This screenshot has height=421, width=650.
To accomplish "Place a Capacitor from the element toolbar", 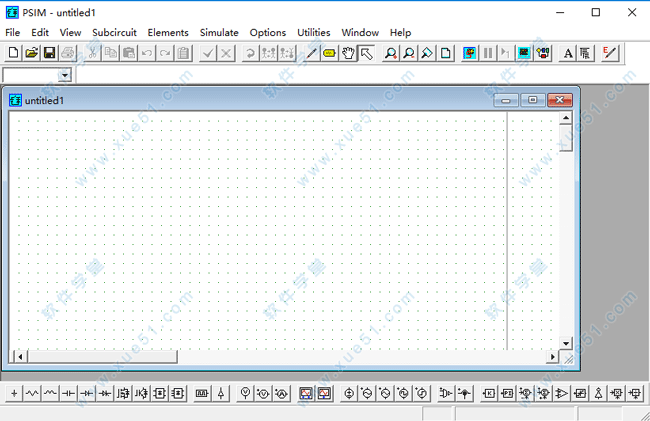I will tap(68, 393).
